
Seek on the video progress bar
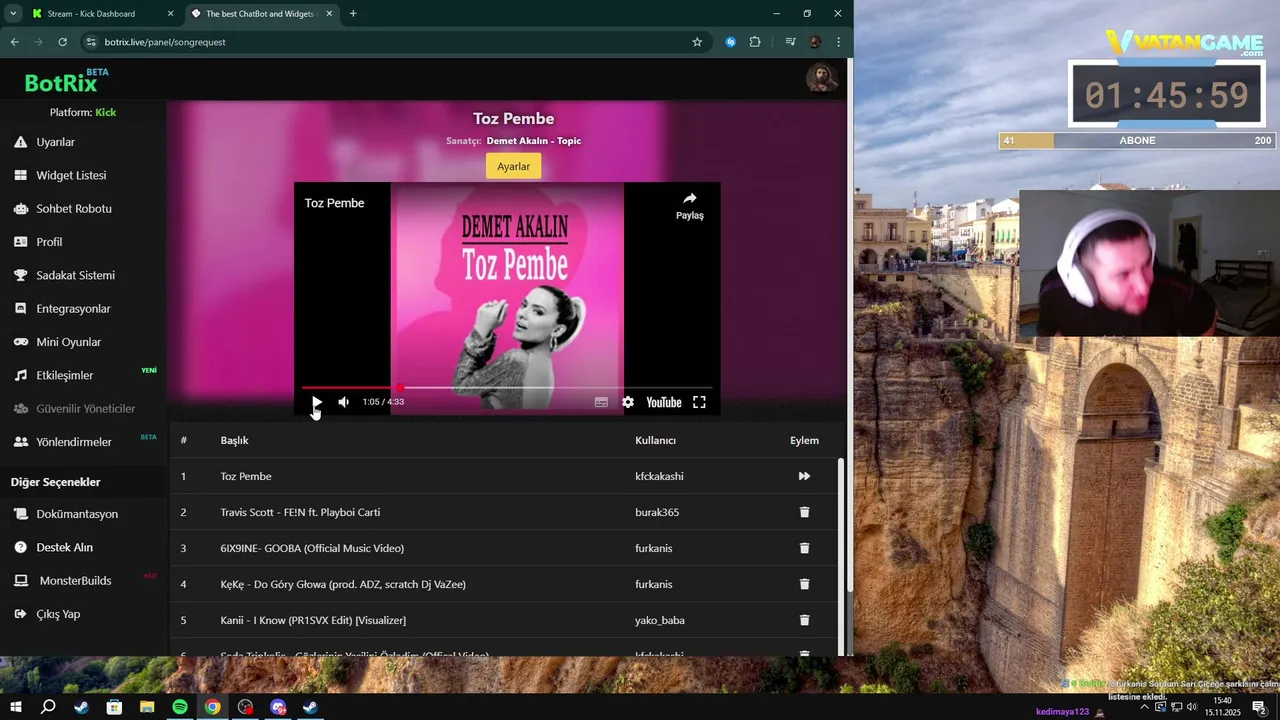(506, 387)
